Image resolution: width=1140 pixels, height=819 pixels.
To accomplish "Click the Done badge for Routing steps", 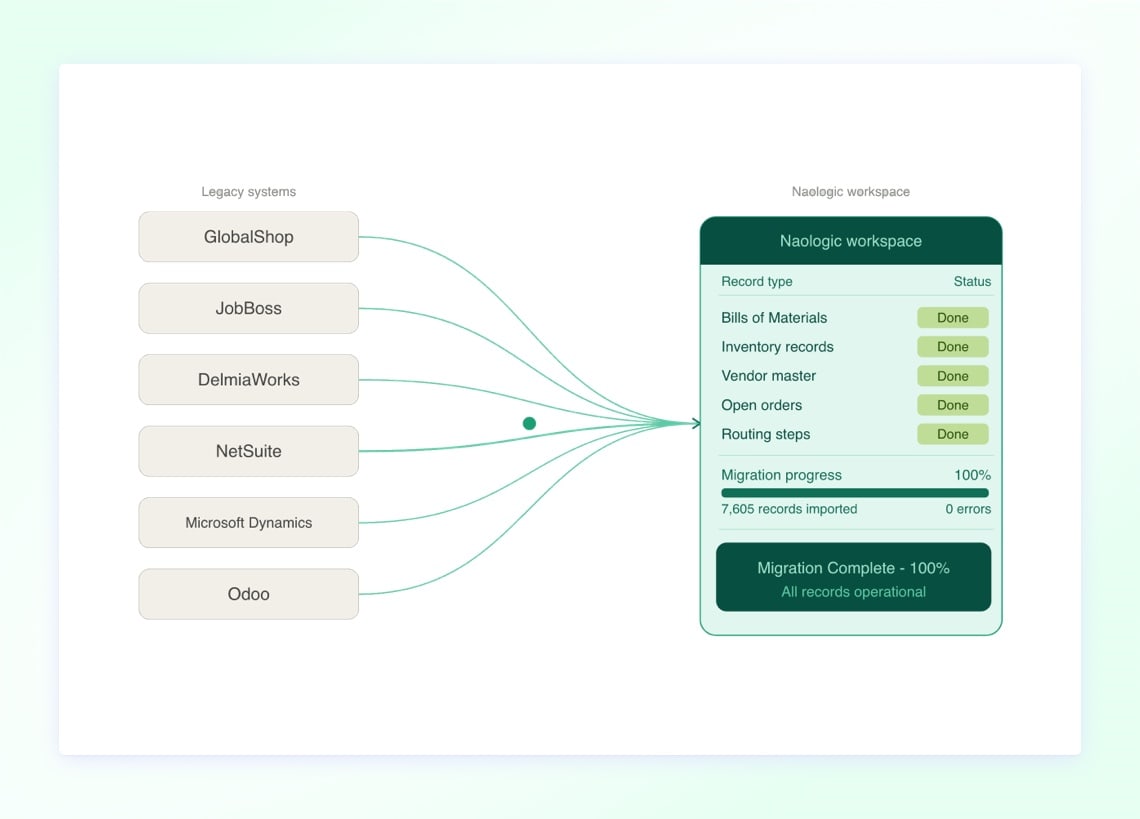I will 952,434.
